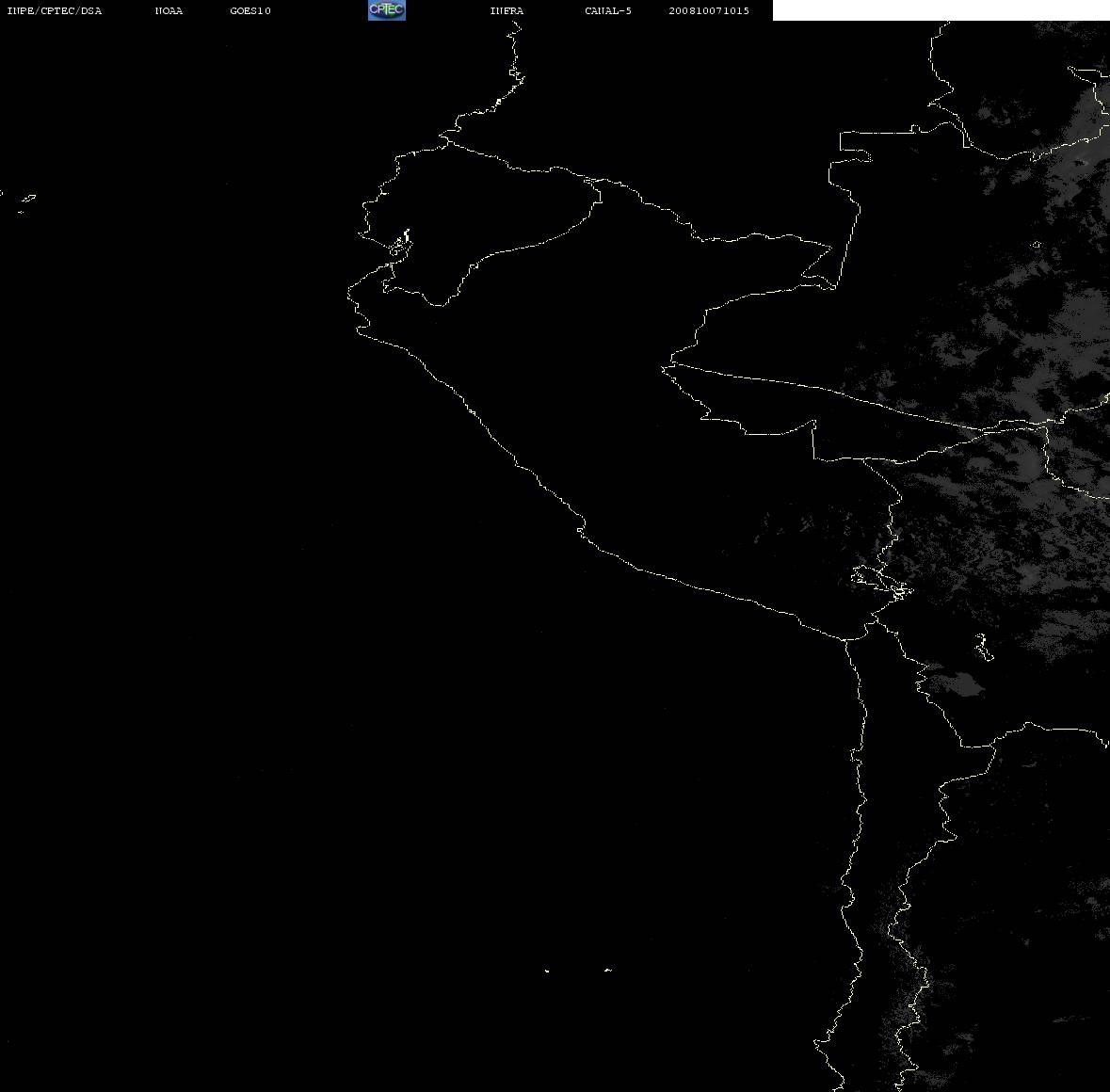Click the NOAA label in header
Image resolution: width=1110 pixels, height=1092 pixels.
coord(169,10)
